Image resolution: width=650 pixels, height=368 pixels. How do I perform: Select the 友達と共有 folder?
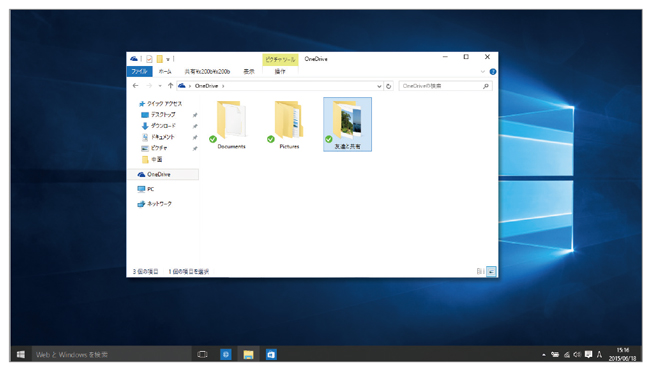347,124
